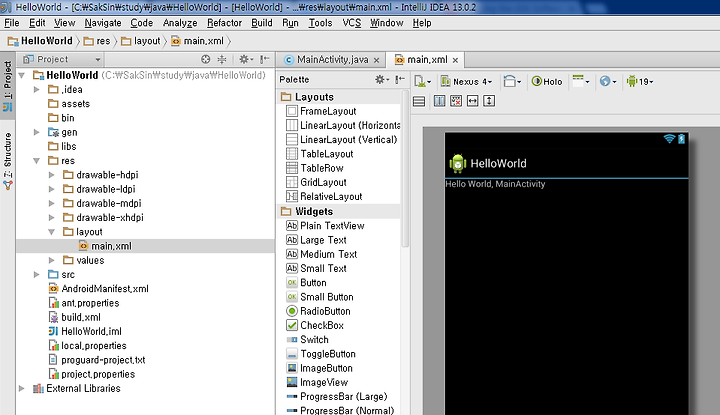Select ImageButton widget in Palette
This screenshot has width=720, height=415.
pyautogui.click(x=319, y=368)
